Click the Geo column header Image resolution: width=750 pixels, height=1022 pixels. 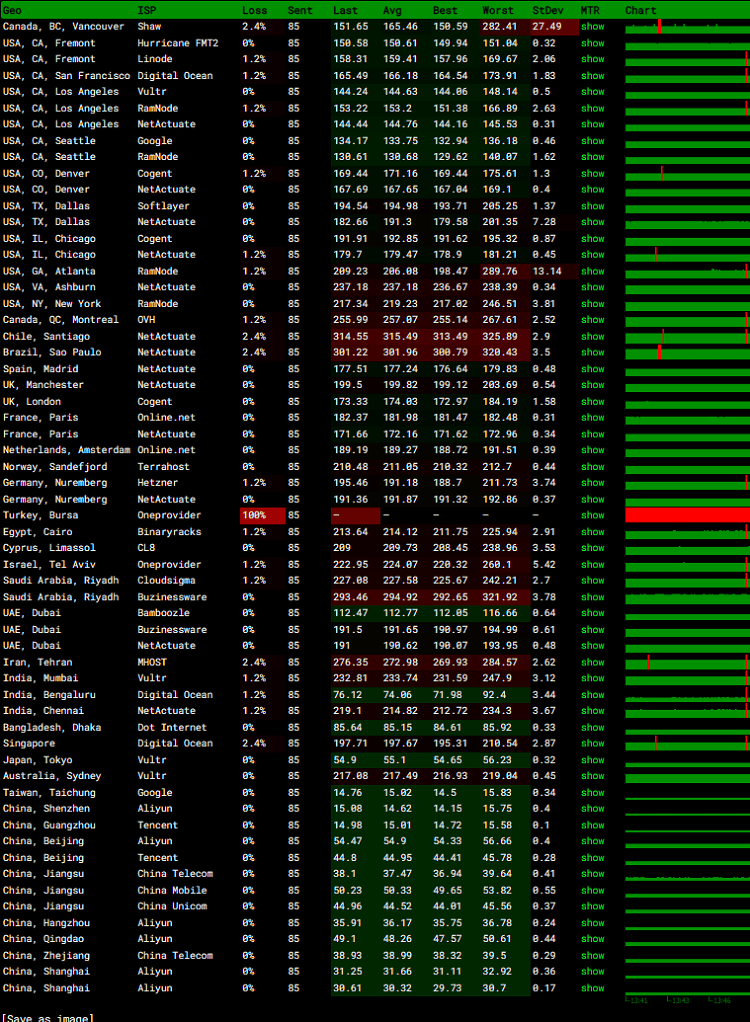pos(12,10)
